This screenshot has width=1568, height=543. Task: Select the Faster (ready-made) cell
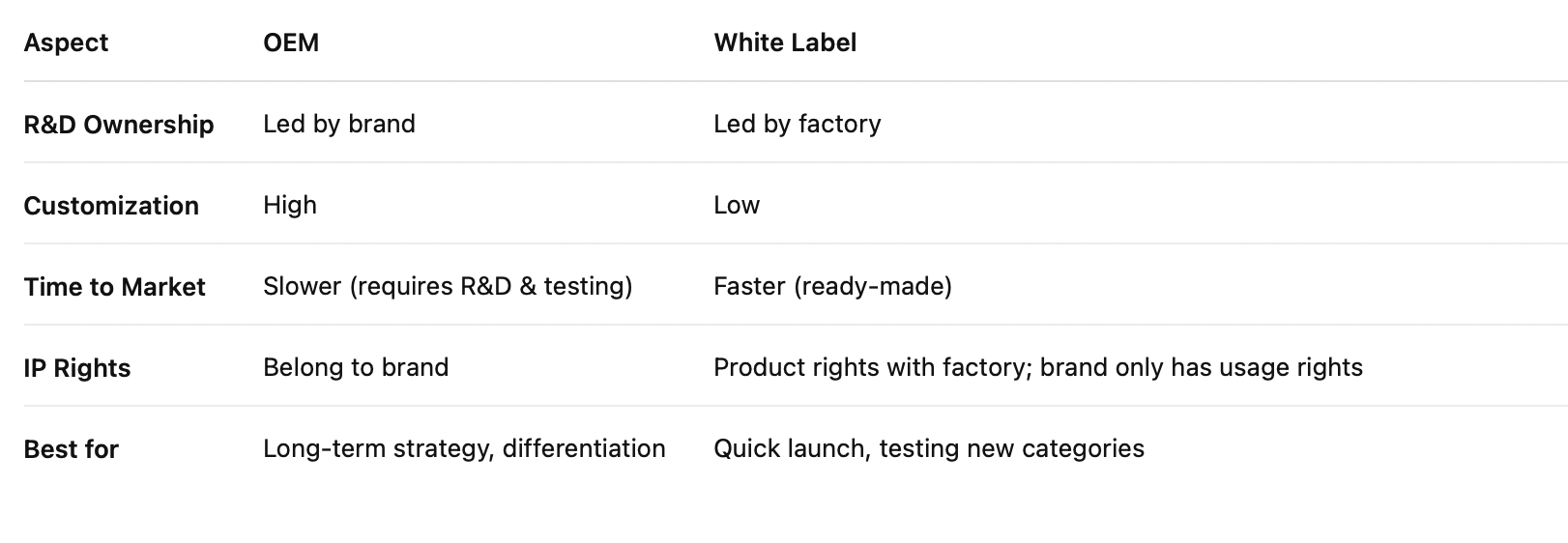click(x=832, y=286)
